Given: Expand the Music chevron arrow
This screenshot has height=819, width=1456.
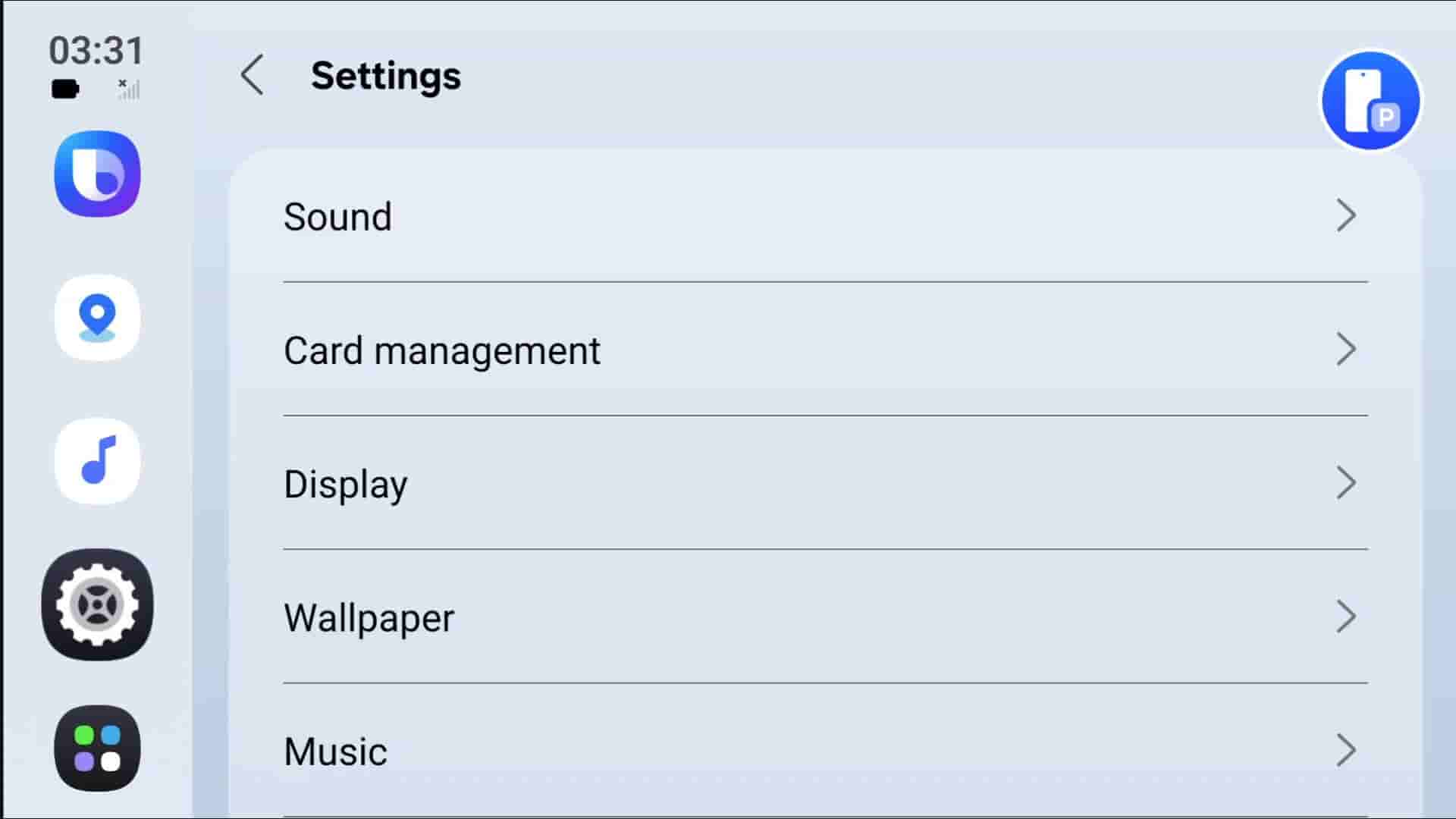Looking at the screenshot, I should (1346, 750).
